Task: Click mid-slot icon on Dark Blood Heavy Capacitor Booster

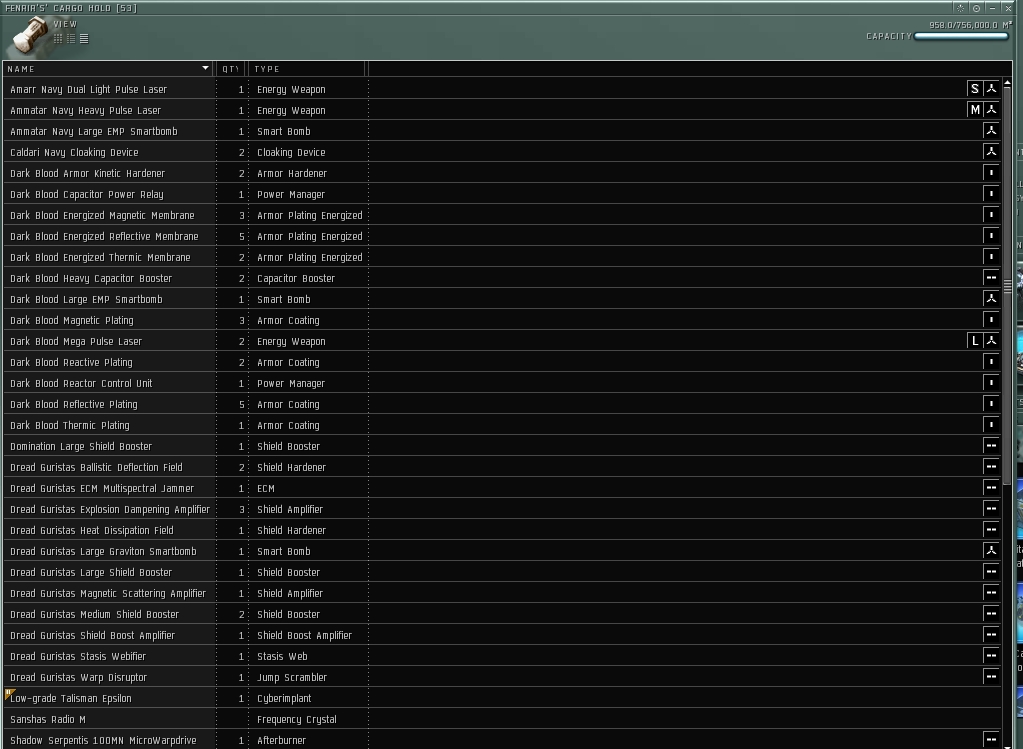Action: click(x=991, y=277)
